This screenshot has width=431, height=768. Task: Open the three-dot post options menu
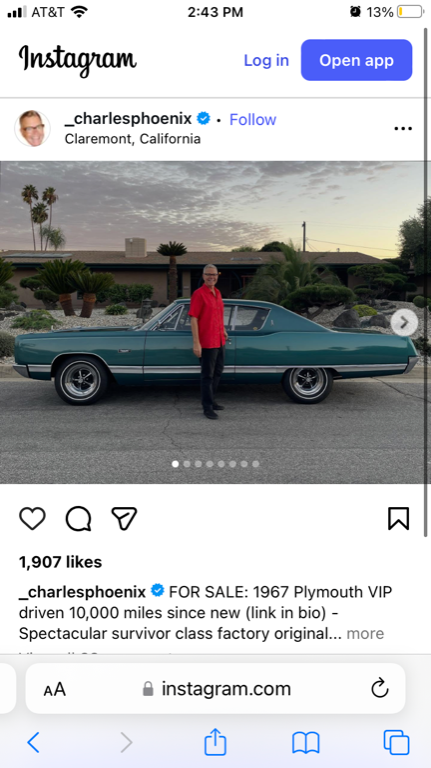(x=403, y=128)
